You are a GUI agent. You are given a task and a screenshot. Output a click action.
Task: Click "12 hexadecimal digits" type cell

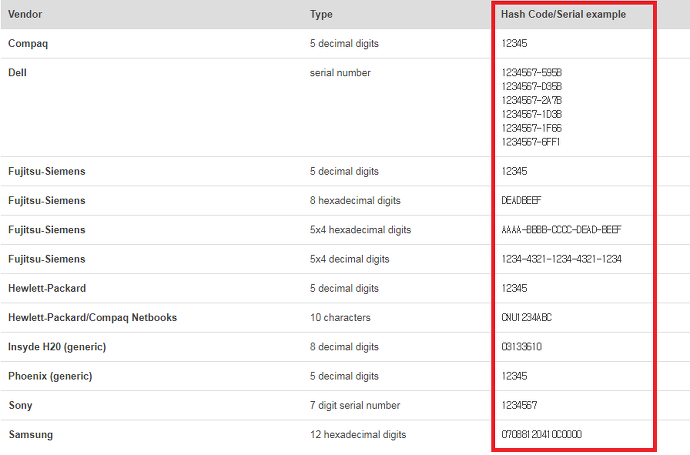(x=358, y=435)
